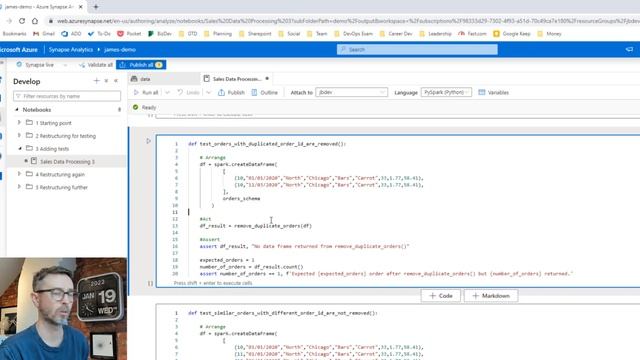The height and width of the screenshot is (360, 640).
Task: Select the 4 Restructuring again folder row
Action: 67,174
